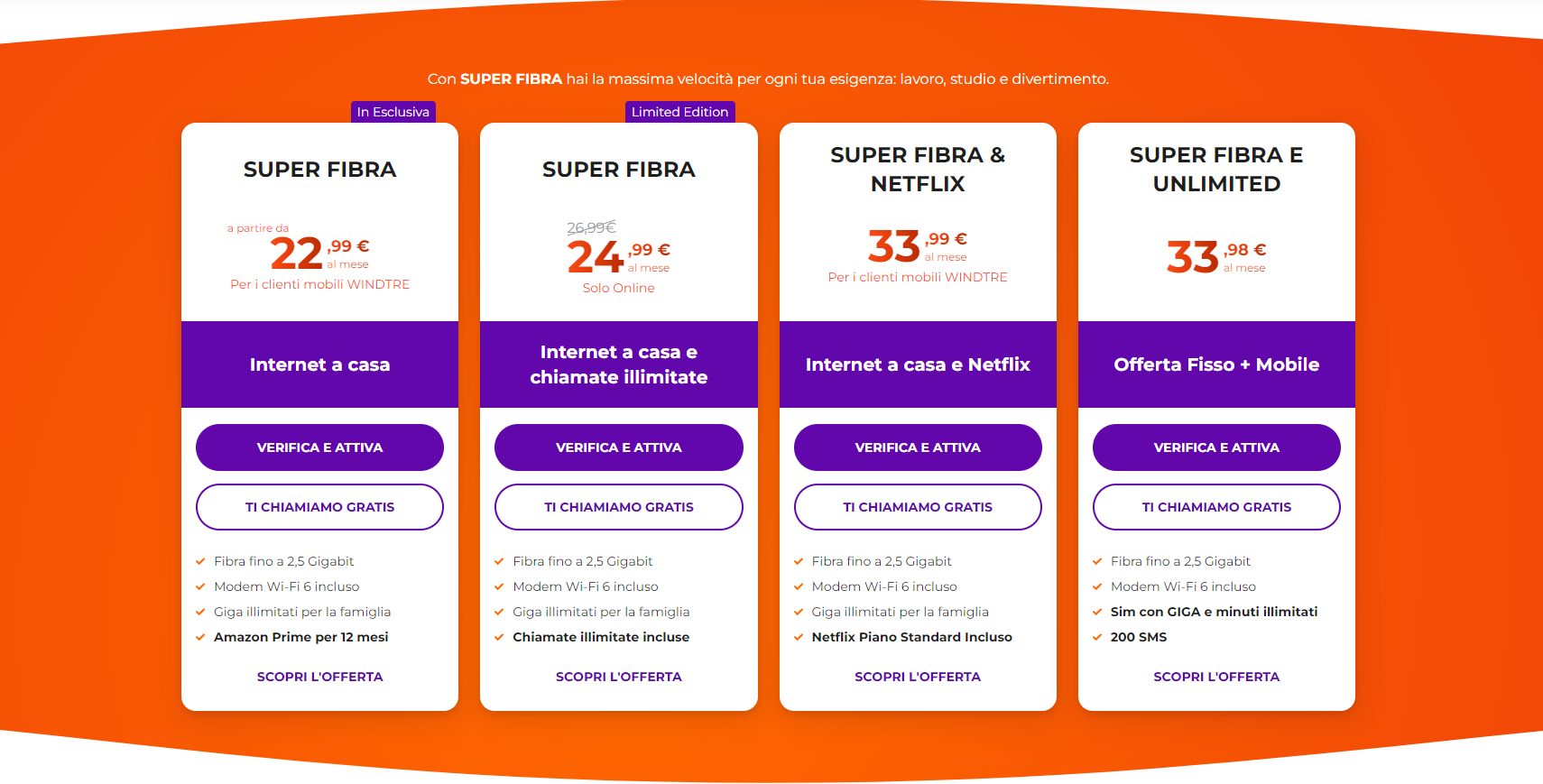Open Scopri l'offerta below 200 SMS
The height and width of the screenshot is (784, 1543).
pyautogui.click(x=1216, y=677)
